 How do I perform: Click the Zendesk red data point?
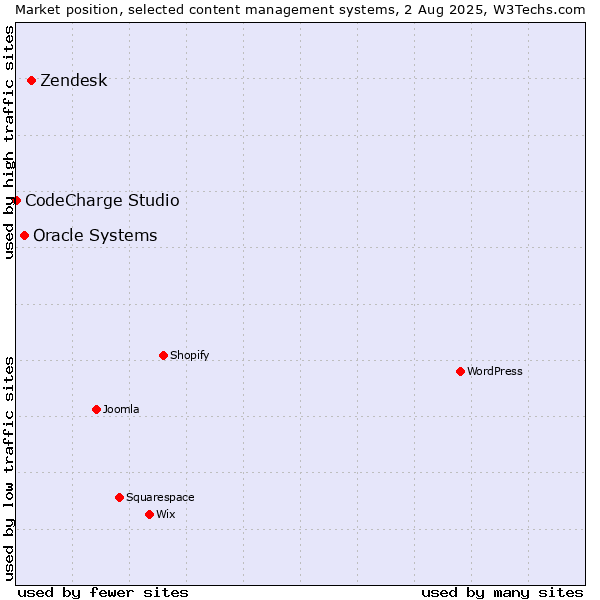click(x=32, y=80)
